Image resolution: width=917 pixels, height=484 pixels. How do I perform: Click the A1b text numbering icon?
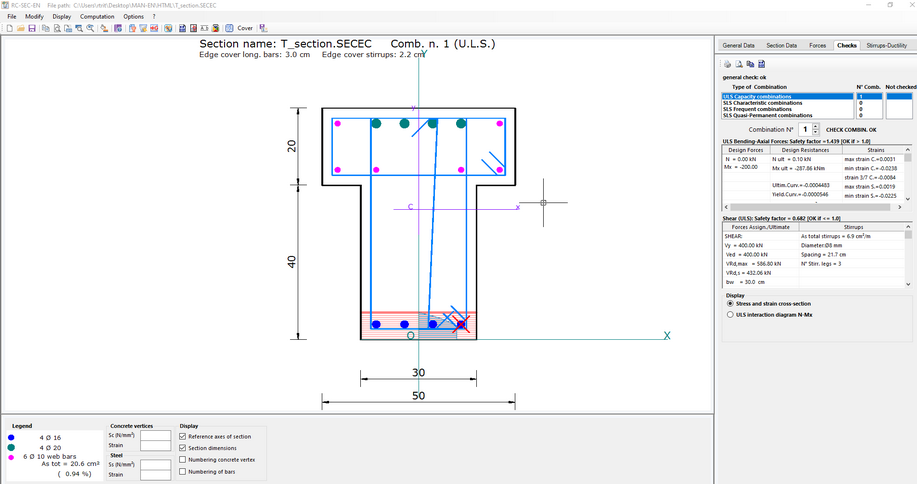204,28
